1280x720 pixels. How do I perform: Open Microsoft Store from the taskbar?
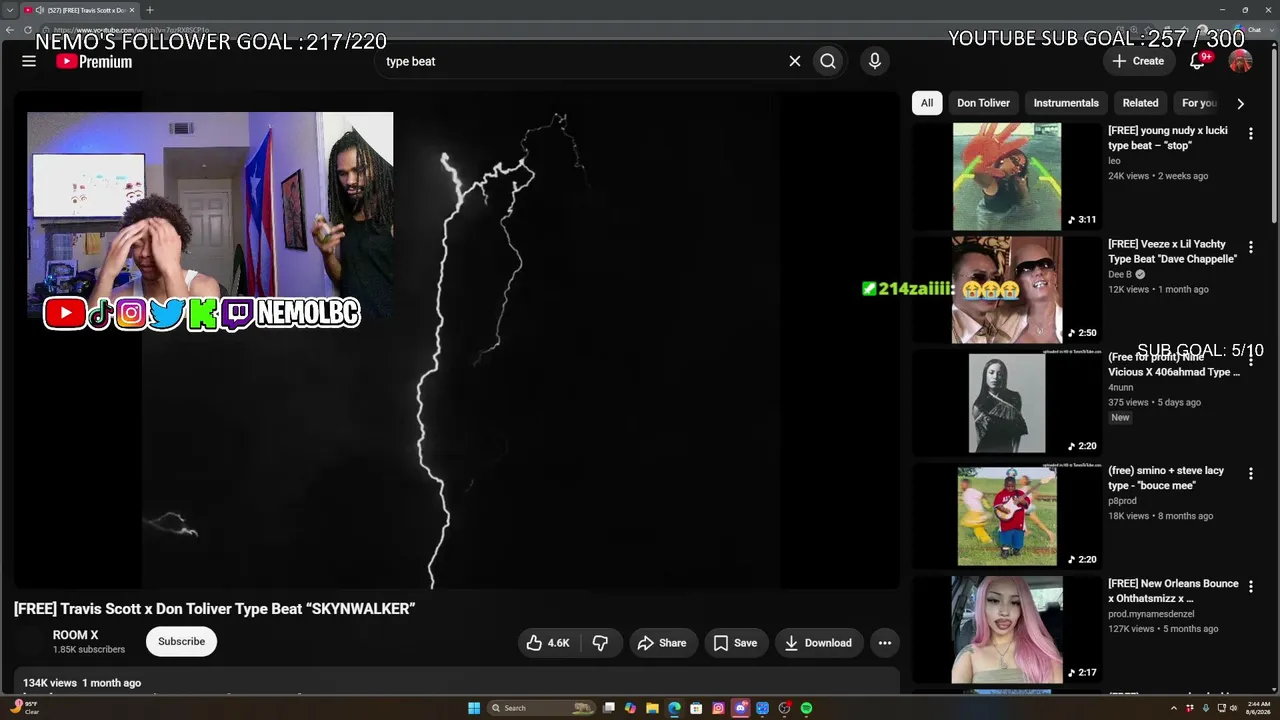click(696, 708)
